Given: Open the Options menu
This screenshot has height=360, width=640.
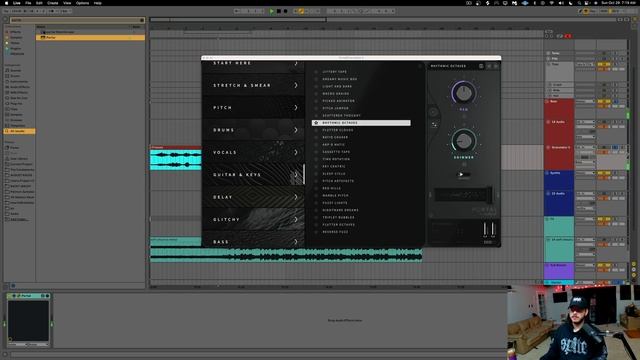Looking at the screenshot, I should pos(82,3).
